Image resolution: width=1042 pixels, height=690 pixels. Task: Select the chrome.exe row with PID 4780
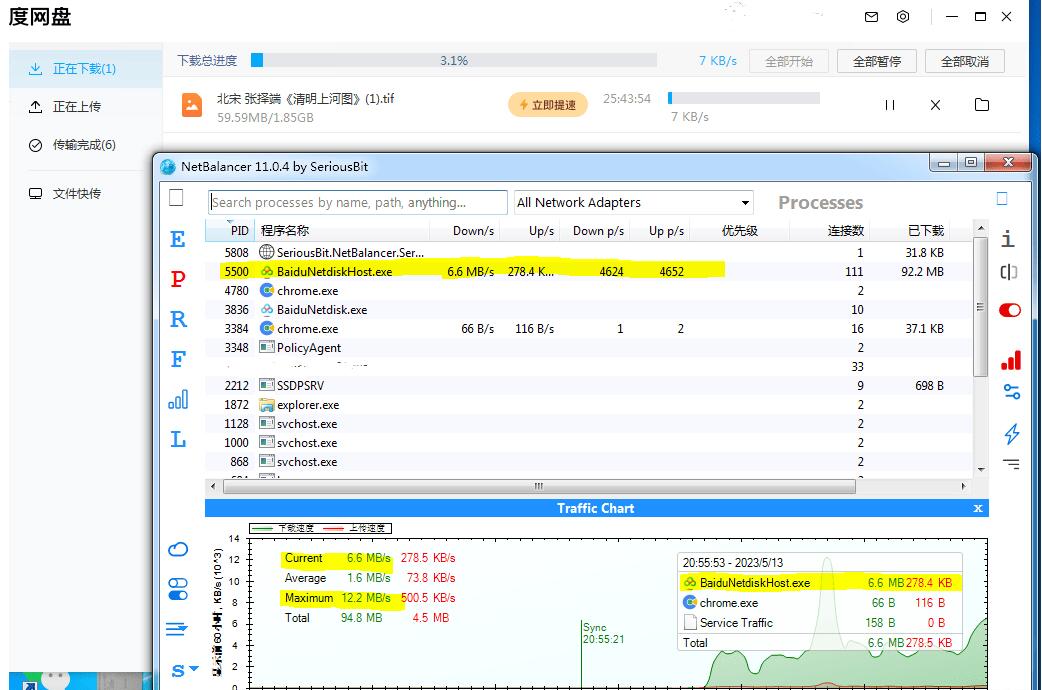click(588, 290)
